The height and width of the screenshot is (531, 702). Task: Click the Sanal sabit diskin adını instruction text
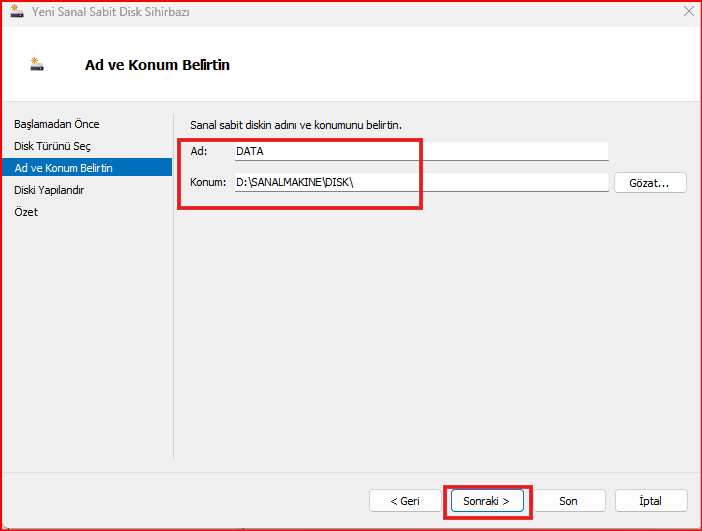[x=295, y=124]
